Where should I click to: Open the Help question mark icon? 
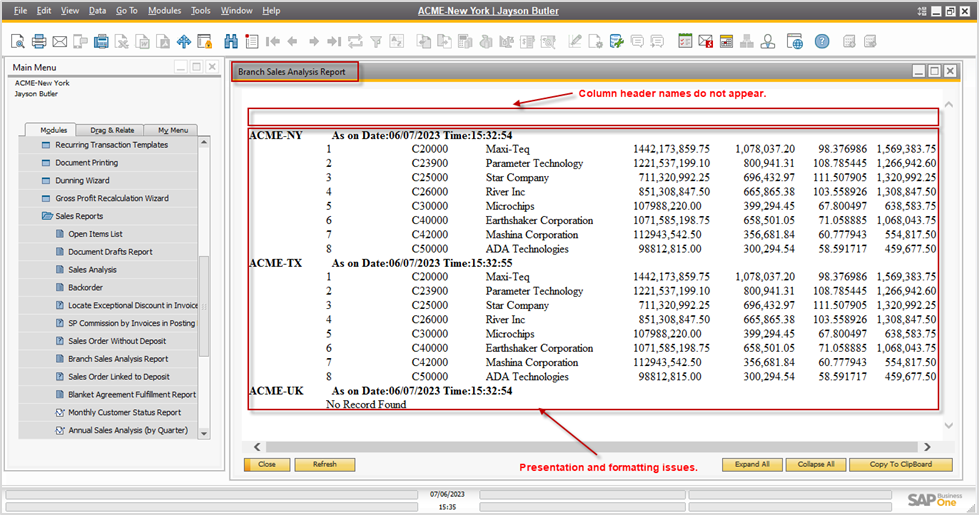[821, 42]
